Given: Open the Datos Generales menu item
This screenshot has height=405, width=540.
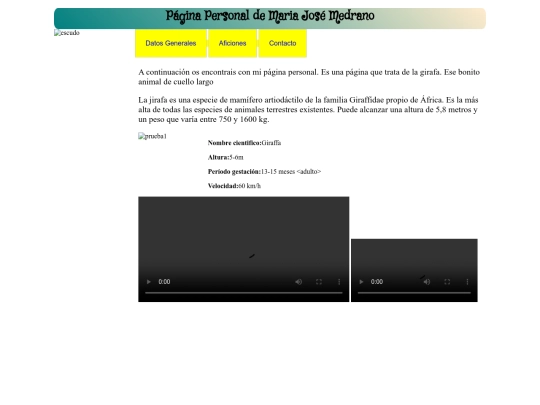Looking at the screenshot, I should [x=171, y=43].
